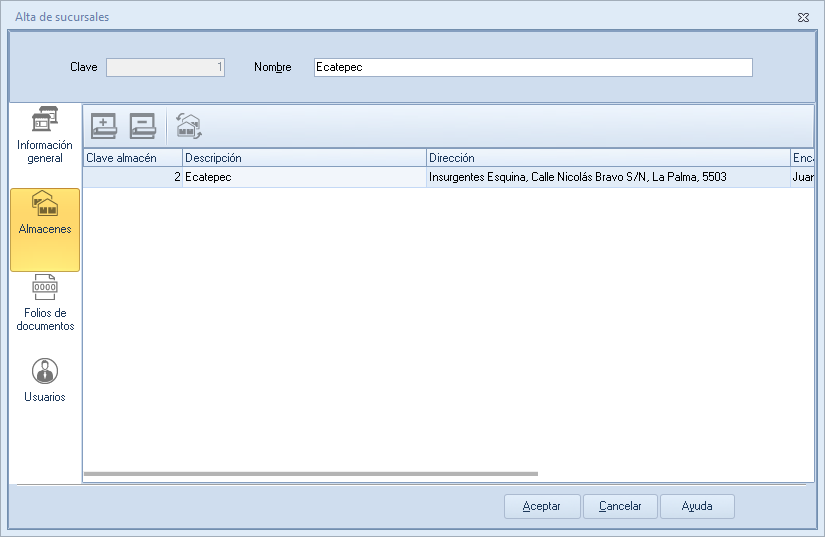Image resolution: width=825 pixels, height=537 pixels.
Task: Select the Ecatepec warehouse description cell
Action: [x=304, y=177]
